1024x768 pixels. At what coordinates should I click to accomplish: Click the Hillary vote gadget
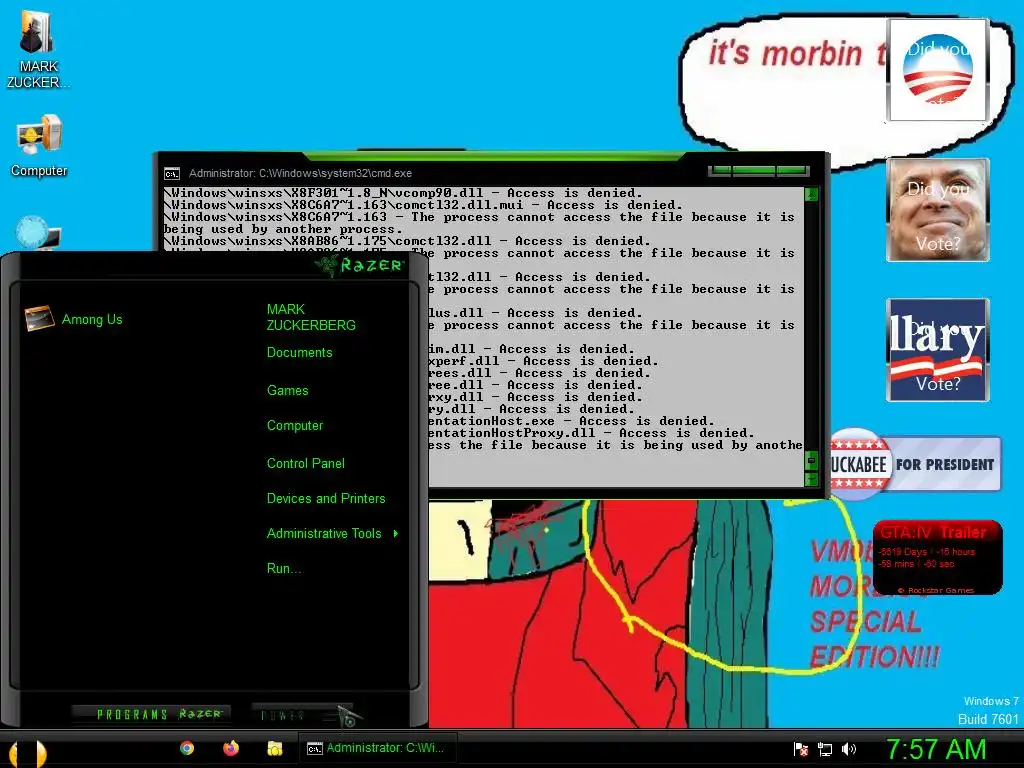938,350
